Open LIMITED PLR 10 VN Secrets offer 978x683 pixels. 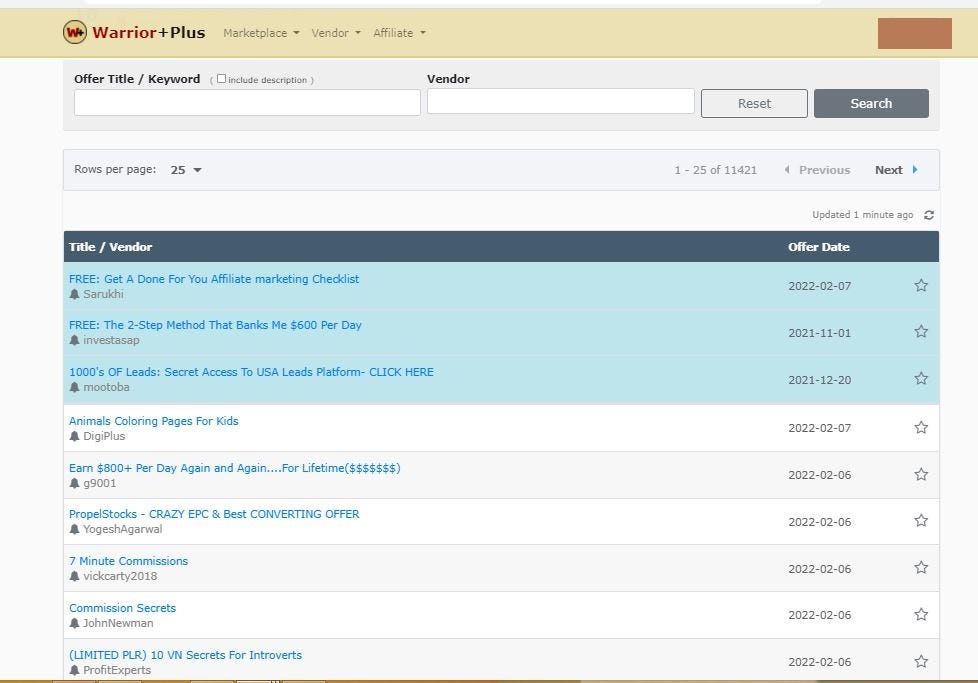pyautogui.click(x=185, y=655)
